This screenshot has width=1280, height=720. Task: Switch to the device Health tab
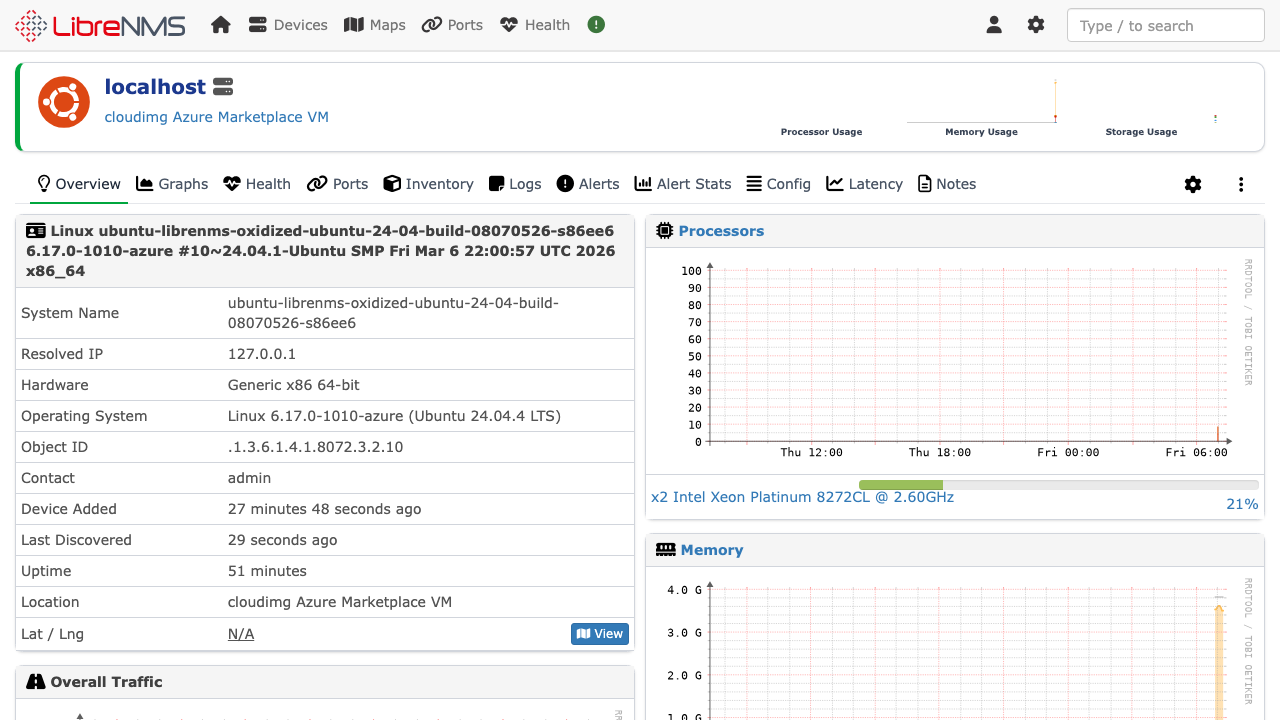[257, 184]
